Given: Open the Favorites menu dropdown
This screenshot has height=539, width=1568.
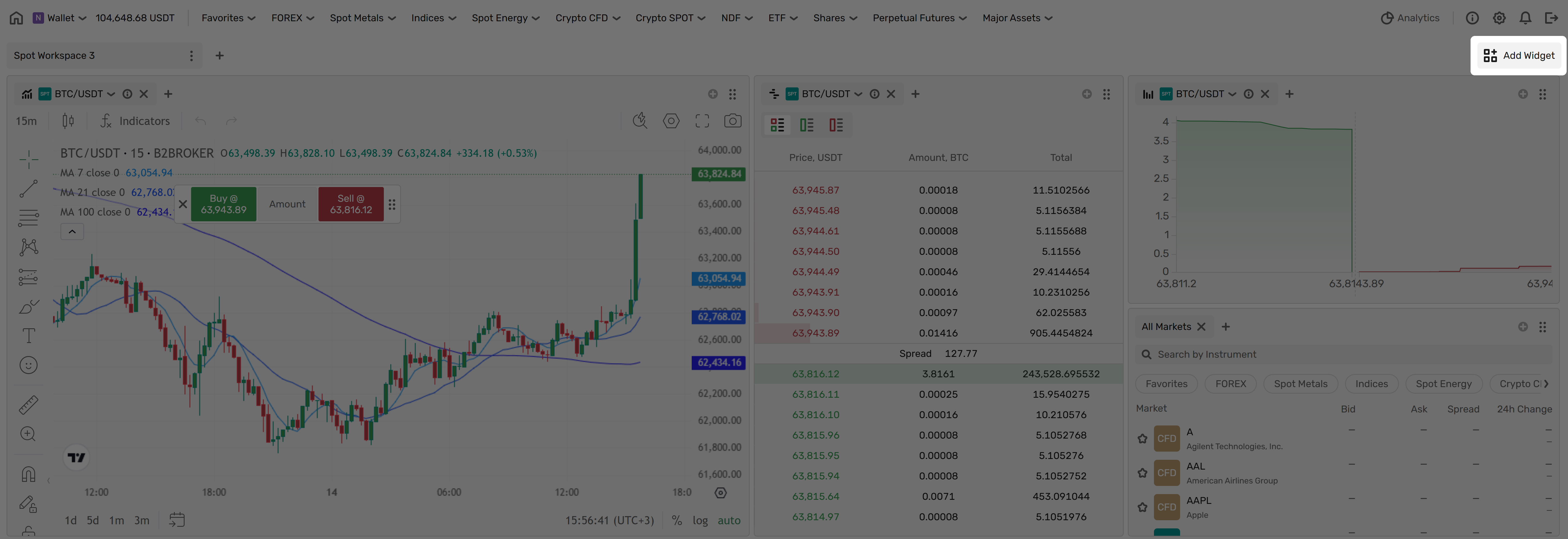Looking at the screenshot, I should click(x=228, y=18).
